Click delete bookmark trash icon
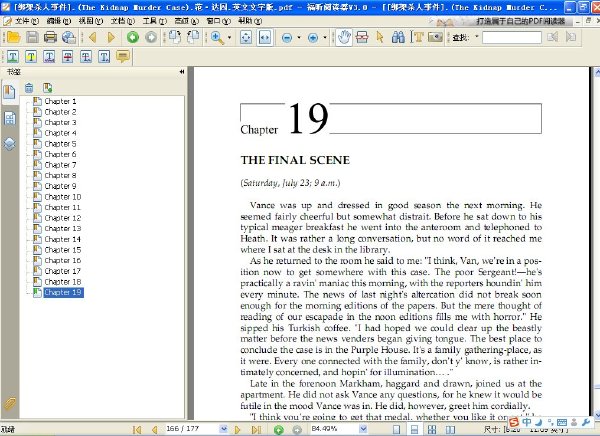This screenshot has width=600, height=436. pos(29,88)
